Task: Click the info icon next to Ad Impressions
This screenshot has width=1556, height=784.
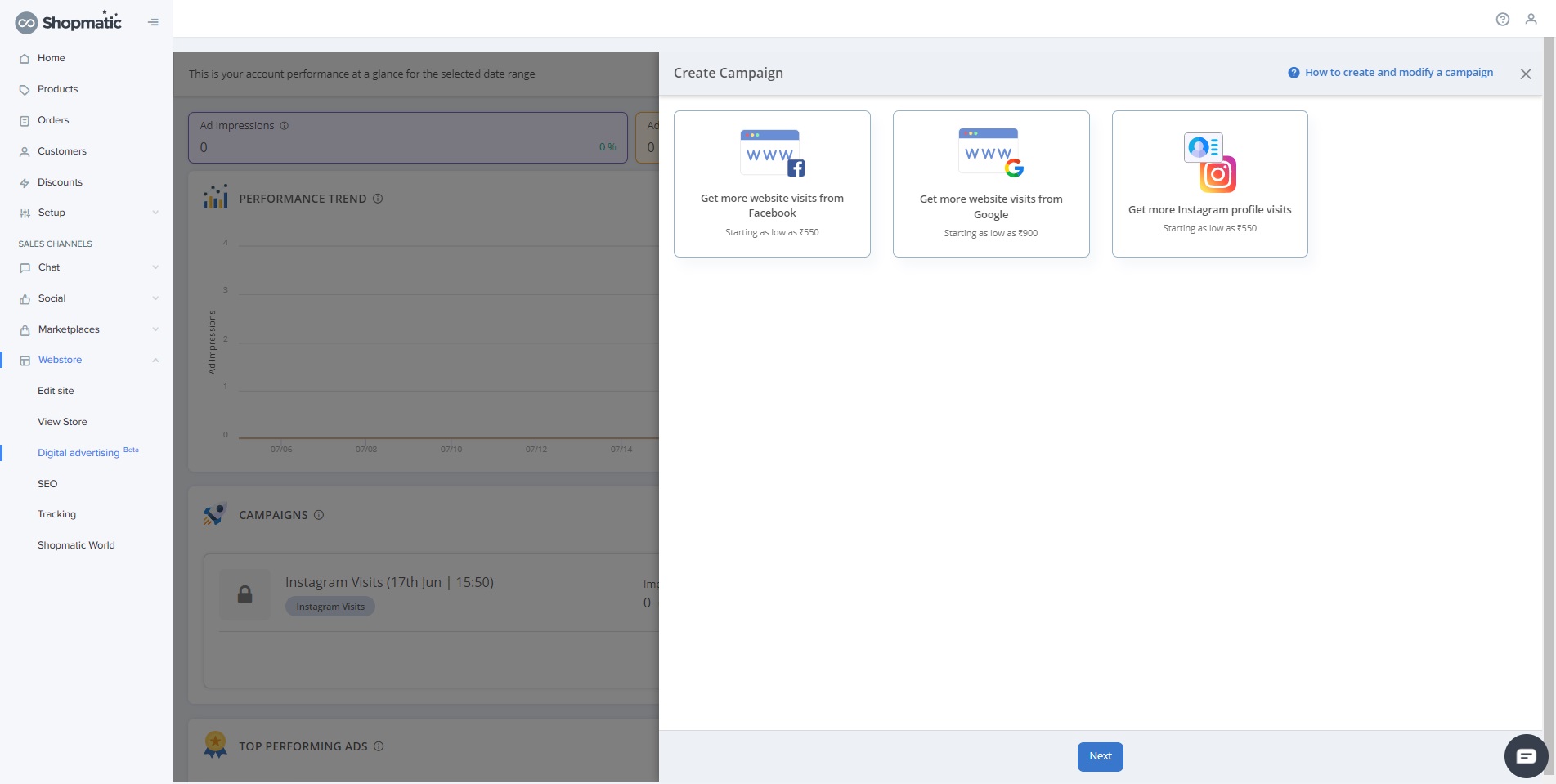Action: click(x=285, y=126)
